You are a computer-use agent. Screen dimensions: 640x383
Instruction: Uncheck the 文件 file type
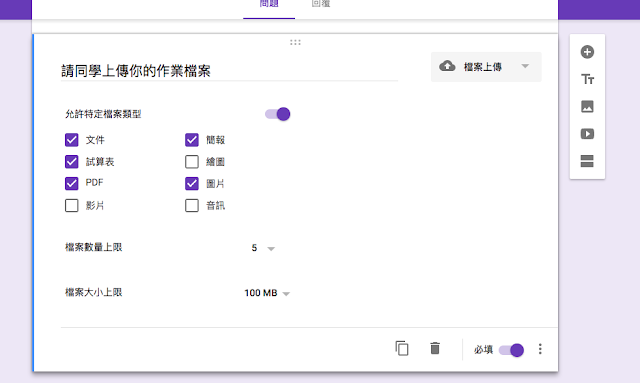71,140
